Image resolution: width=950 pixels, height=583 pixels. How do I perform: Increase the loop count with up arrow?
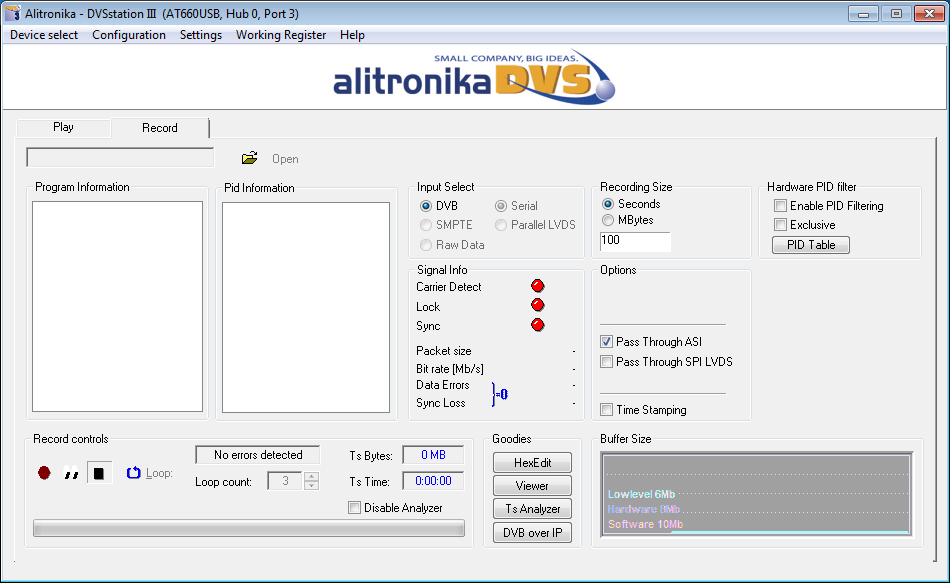pos(311,476)
